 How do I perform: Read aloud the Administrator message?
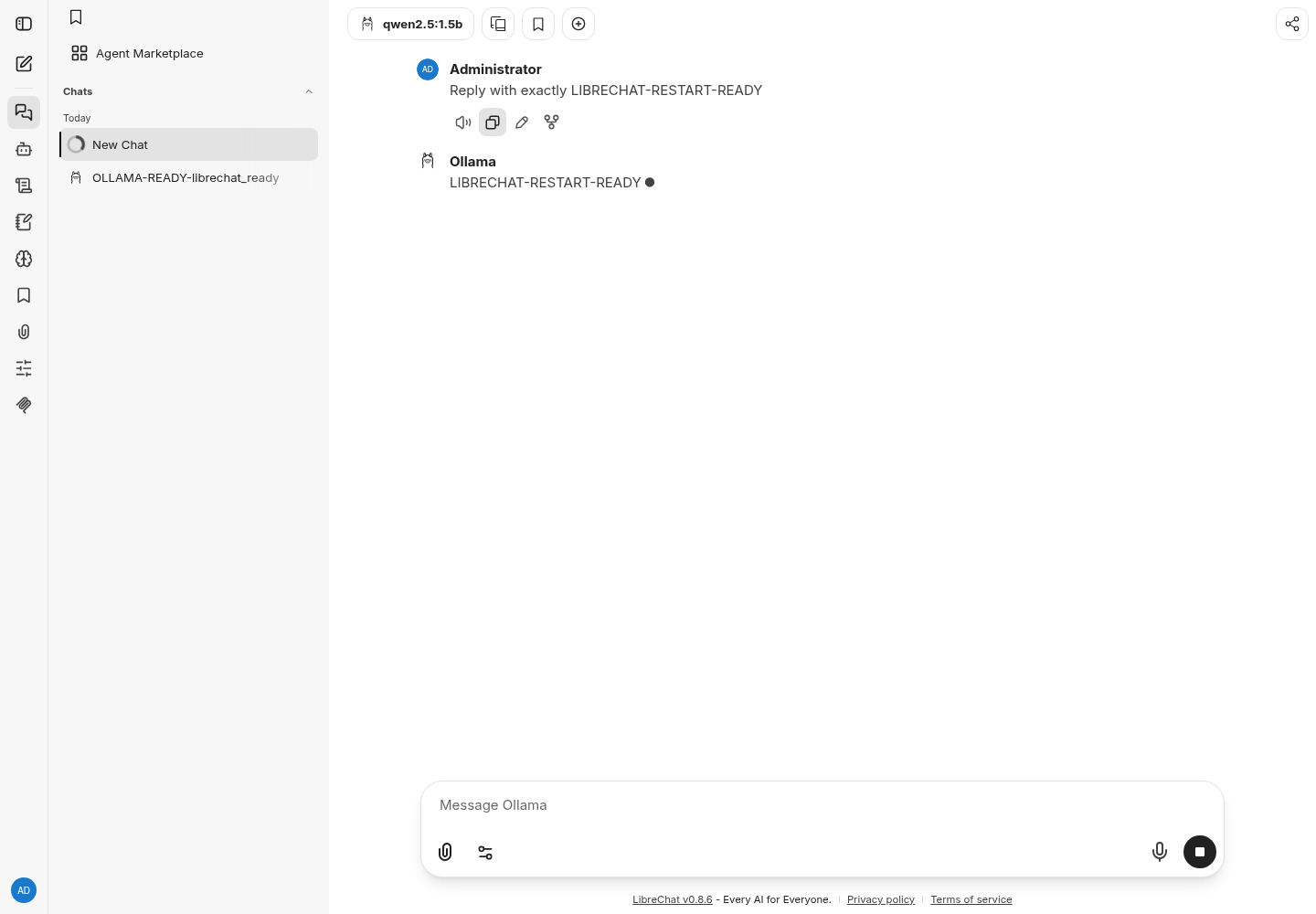463,122
